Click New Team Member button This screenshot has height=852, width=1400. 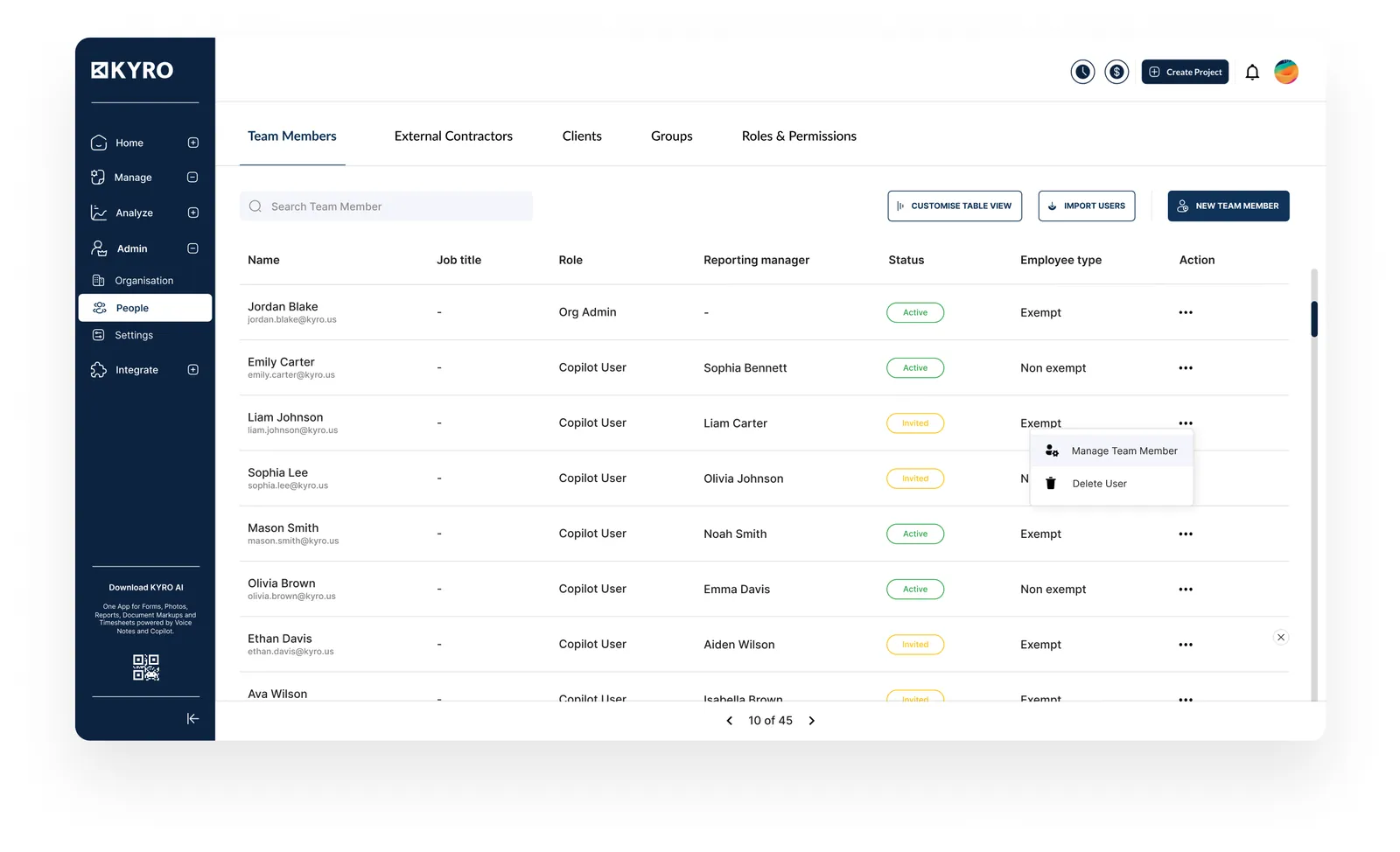click(x=1228, y=206)
